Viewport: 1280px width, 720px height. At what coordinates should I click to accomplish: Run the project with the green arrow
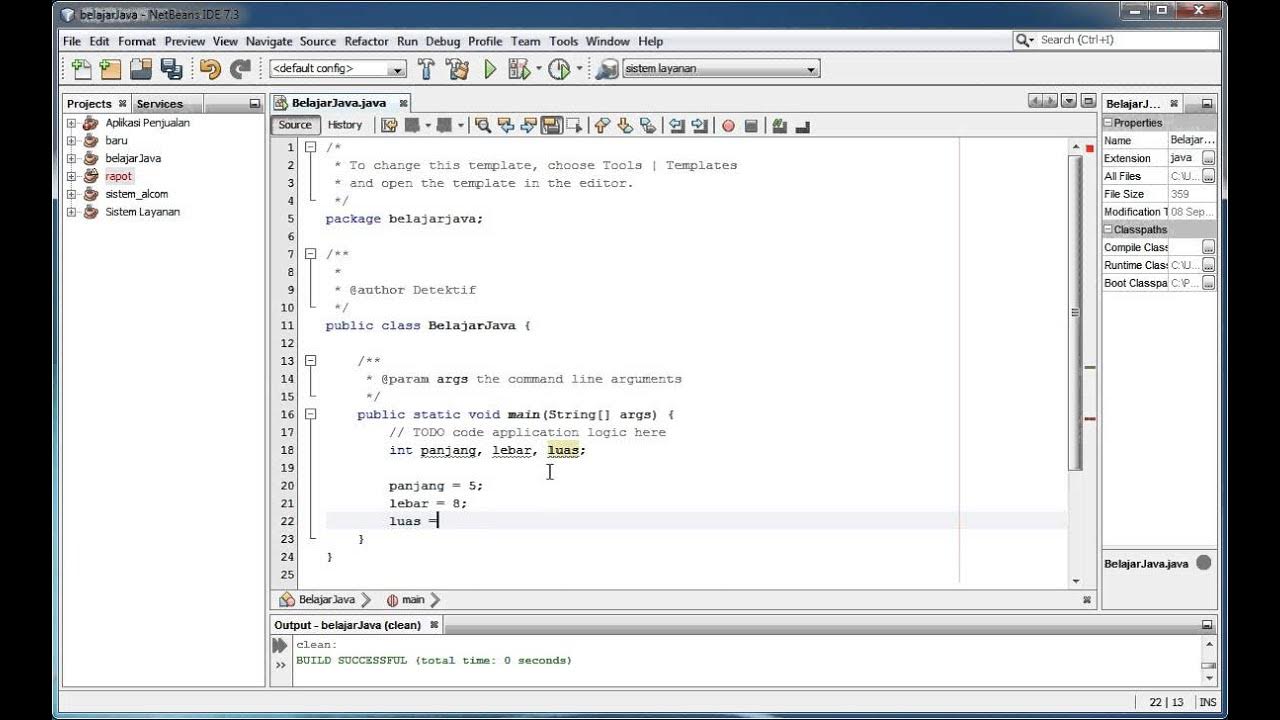click(x=490, y=69)
